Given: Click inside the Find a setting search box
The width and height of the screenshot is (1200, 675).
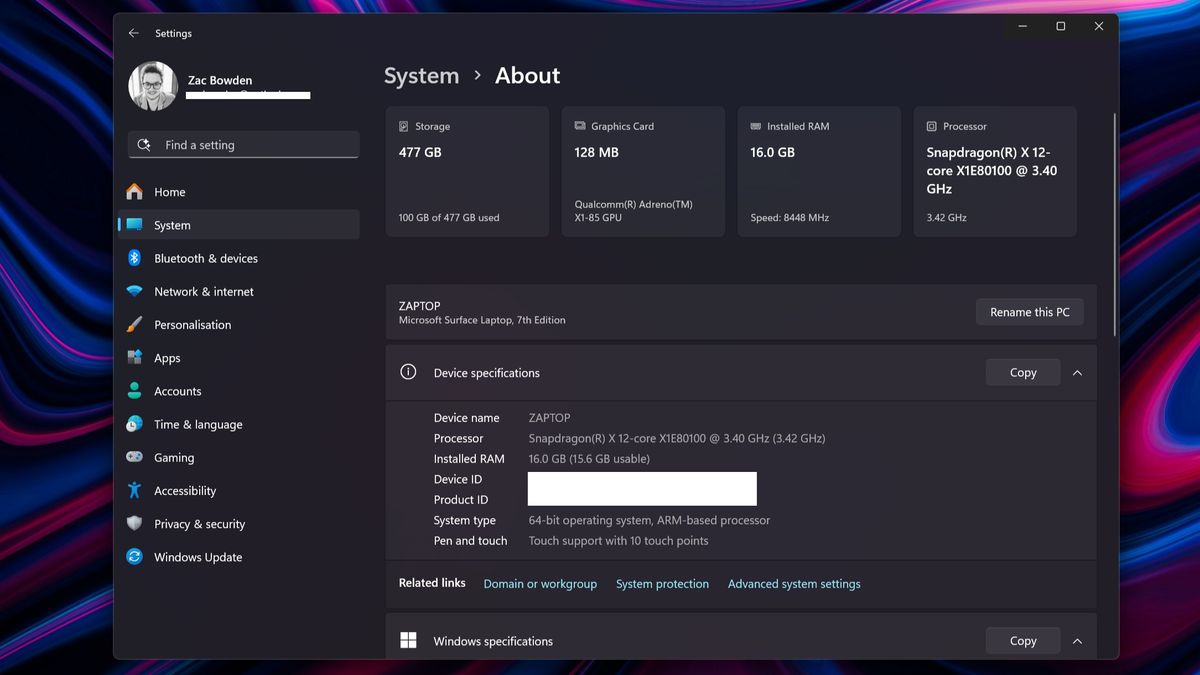Looking at the screenshot, I should coord(243,144).
